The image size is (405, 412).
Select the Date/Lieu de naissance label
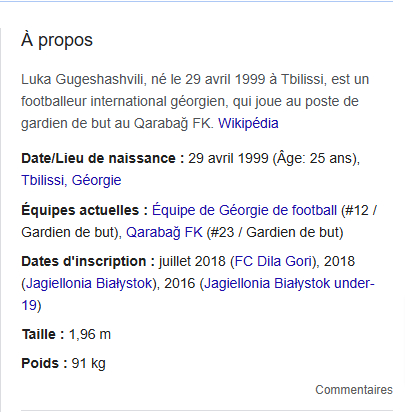click(103, 158)
